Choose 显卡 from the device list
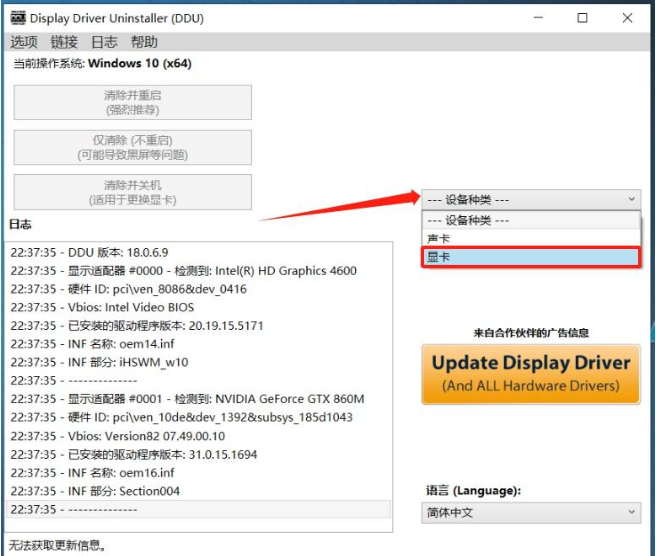Image resolution: width=656 pixels, height=556 pixels. (531, 257)
